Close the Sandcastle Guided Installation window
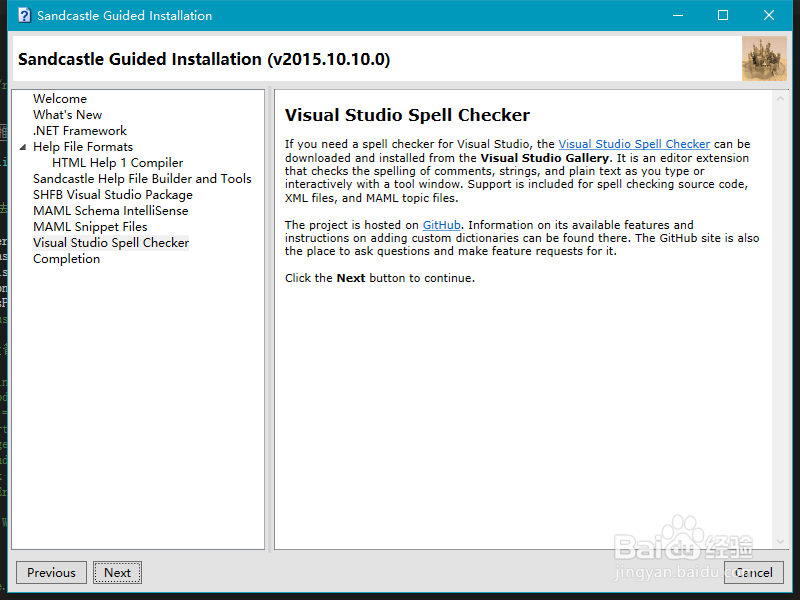 pyautogui.click(x=769, y=15)
